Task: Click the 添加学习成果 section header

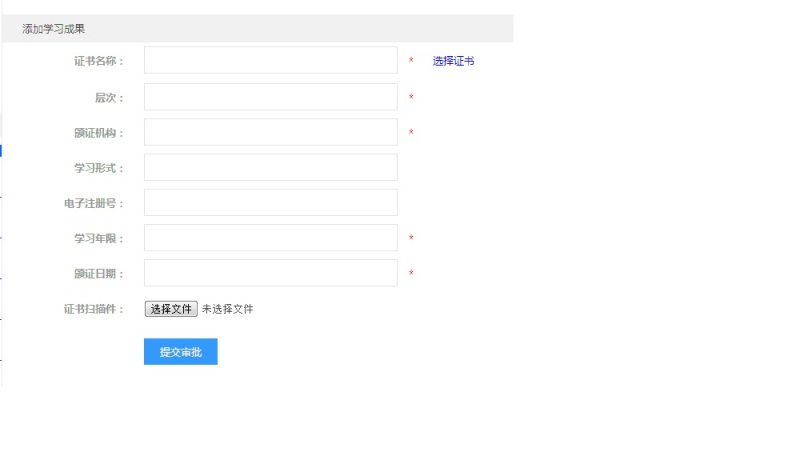Action: coord(54,29)
